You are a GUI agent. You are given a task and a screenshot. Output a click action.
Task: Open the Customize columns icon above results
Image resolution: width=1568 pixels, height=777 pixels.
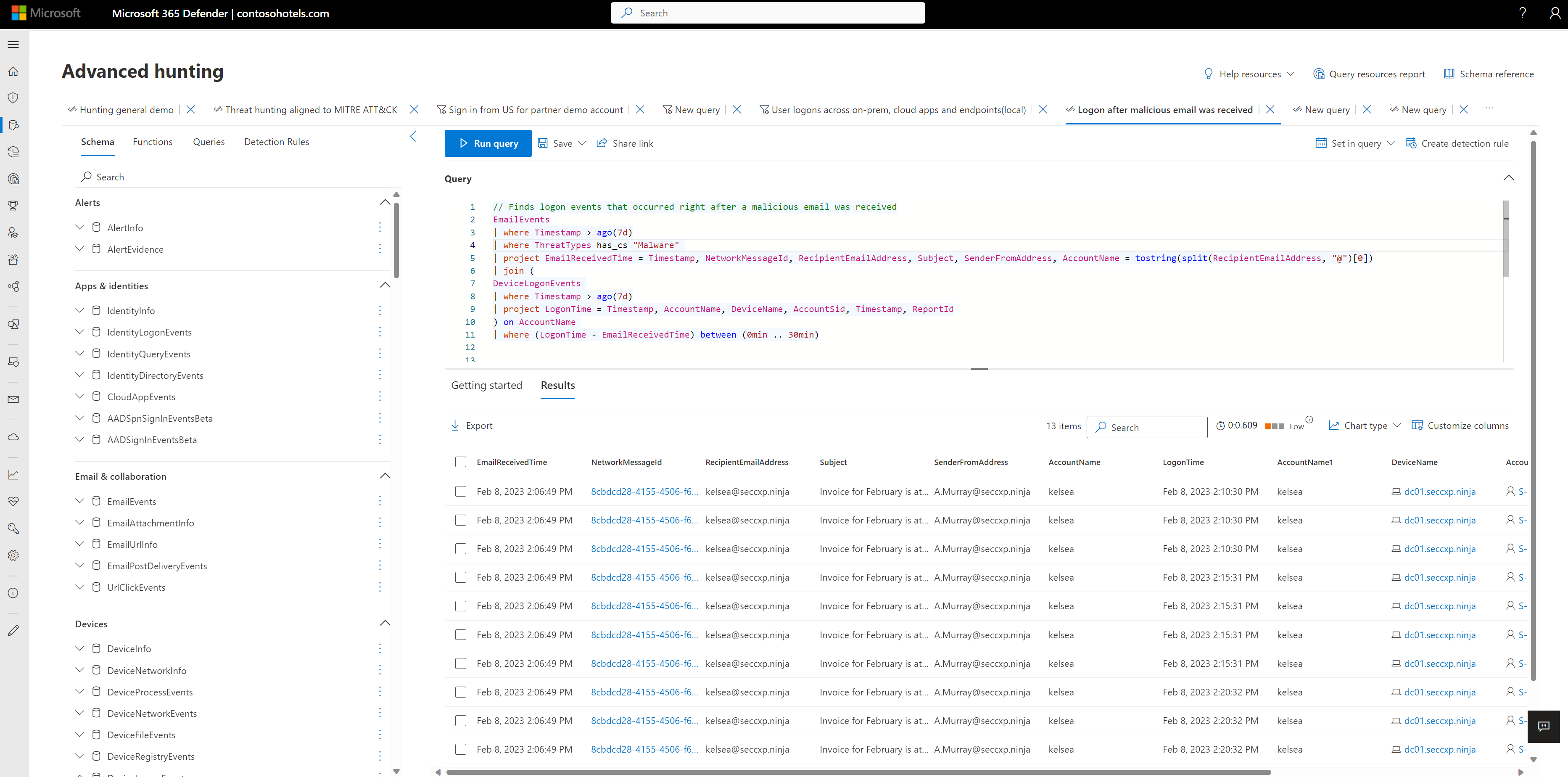point(1418,425)
